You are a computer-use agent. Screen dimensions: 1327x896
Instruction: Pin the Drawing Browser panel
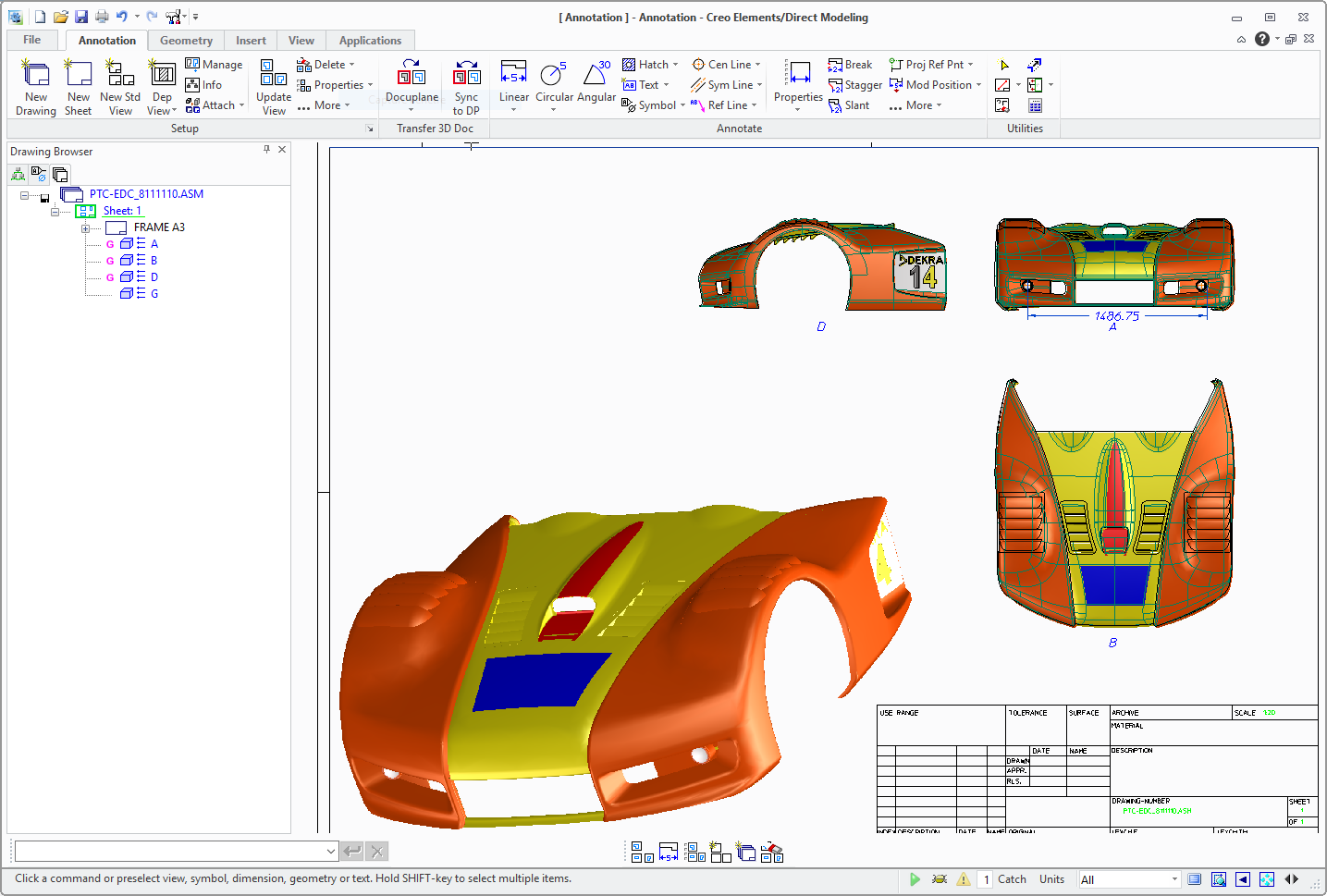click(267, 150)
